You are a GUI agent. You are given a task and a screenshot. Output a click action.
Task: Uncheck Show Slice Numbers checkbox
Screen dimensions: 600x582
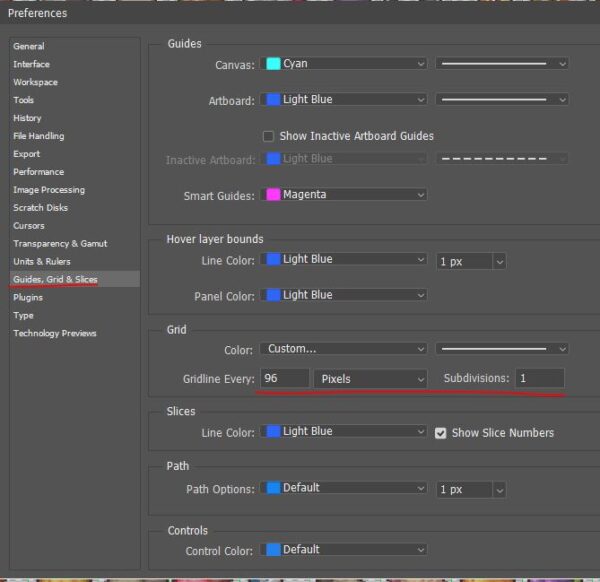click(x=440, y=433)
